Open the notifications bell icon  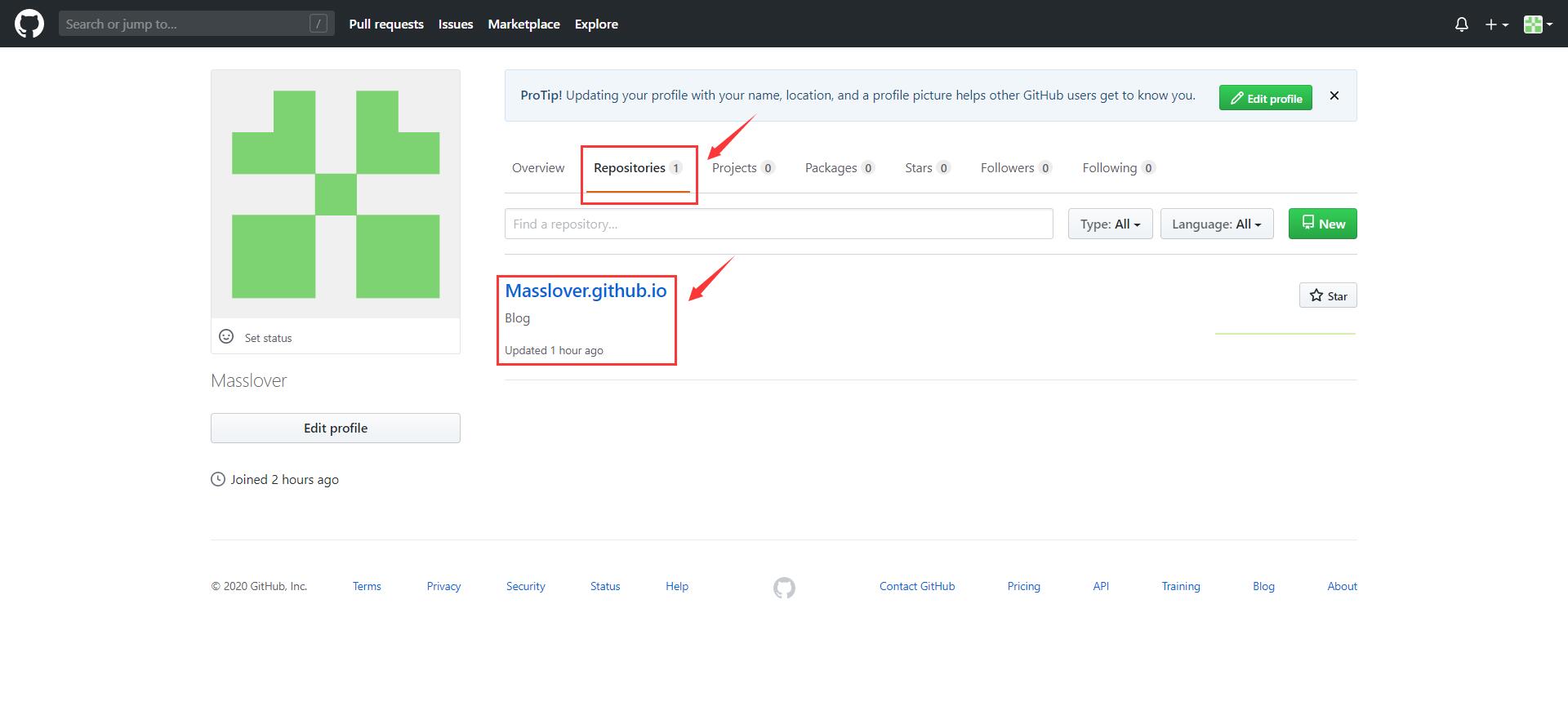(1462, 24)
